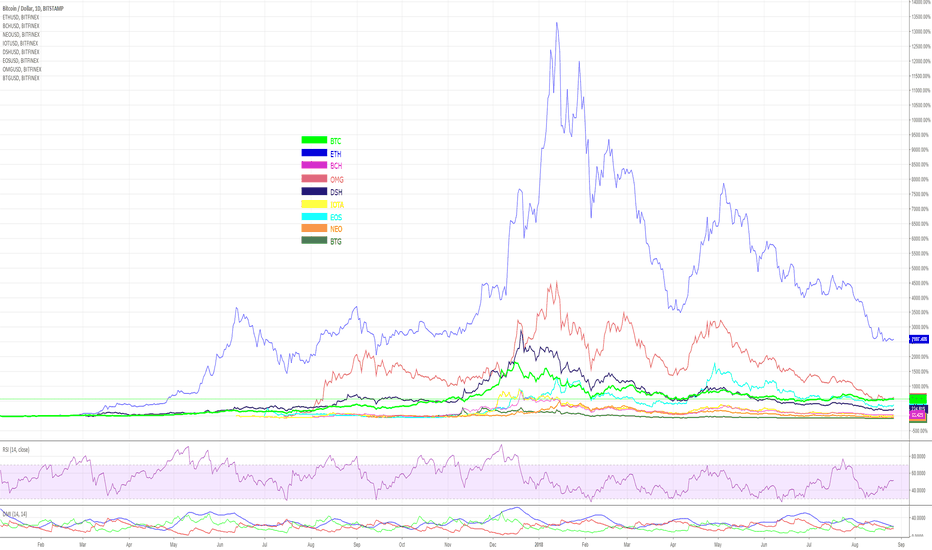Viewport: 932px width, 550px height.
Task: Click the magenta BCH legend swatch
Action: pos(314,165)
